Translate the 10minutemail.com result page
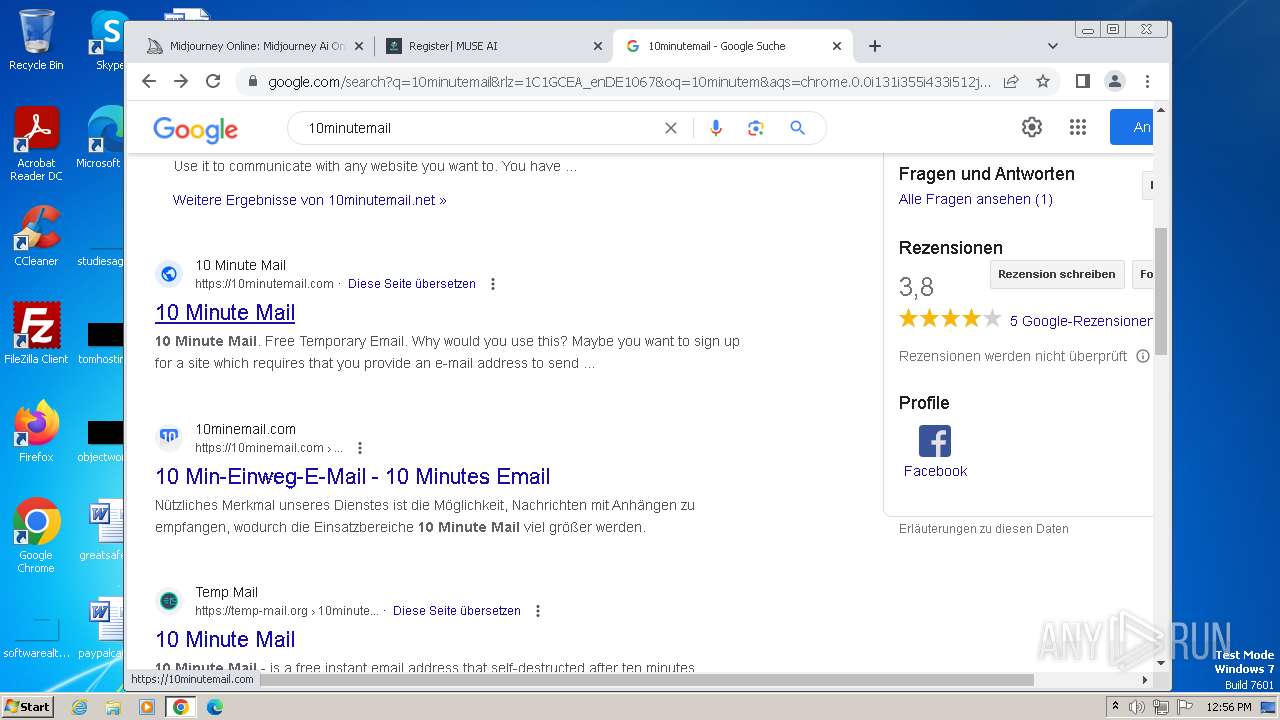 [412, 284]
